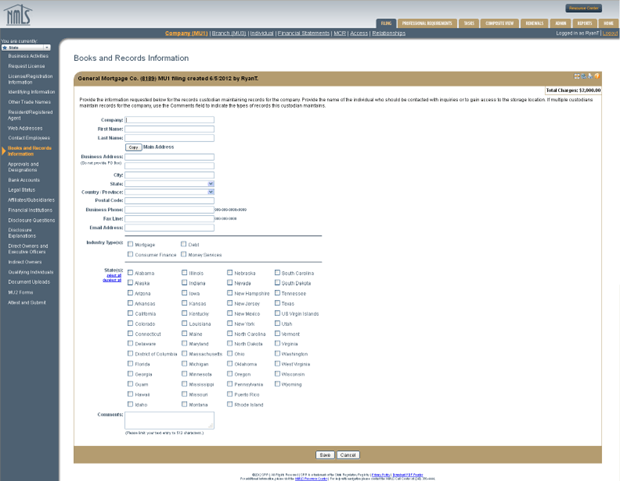Open the Company (MU1) link

coord(186,33)
